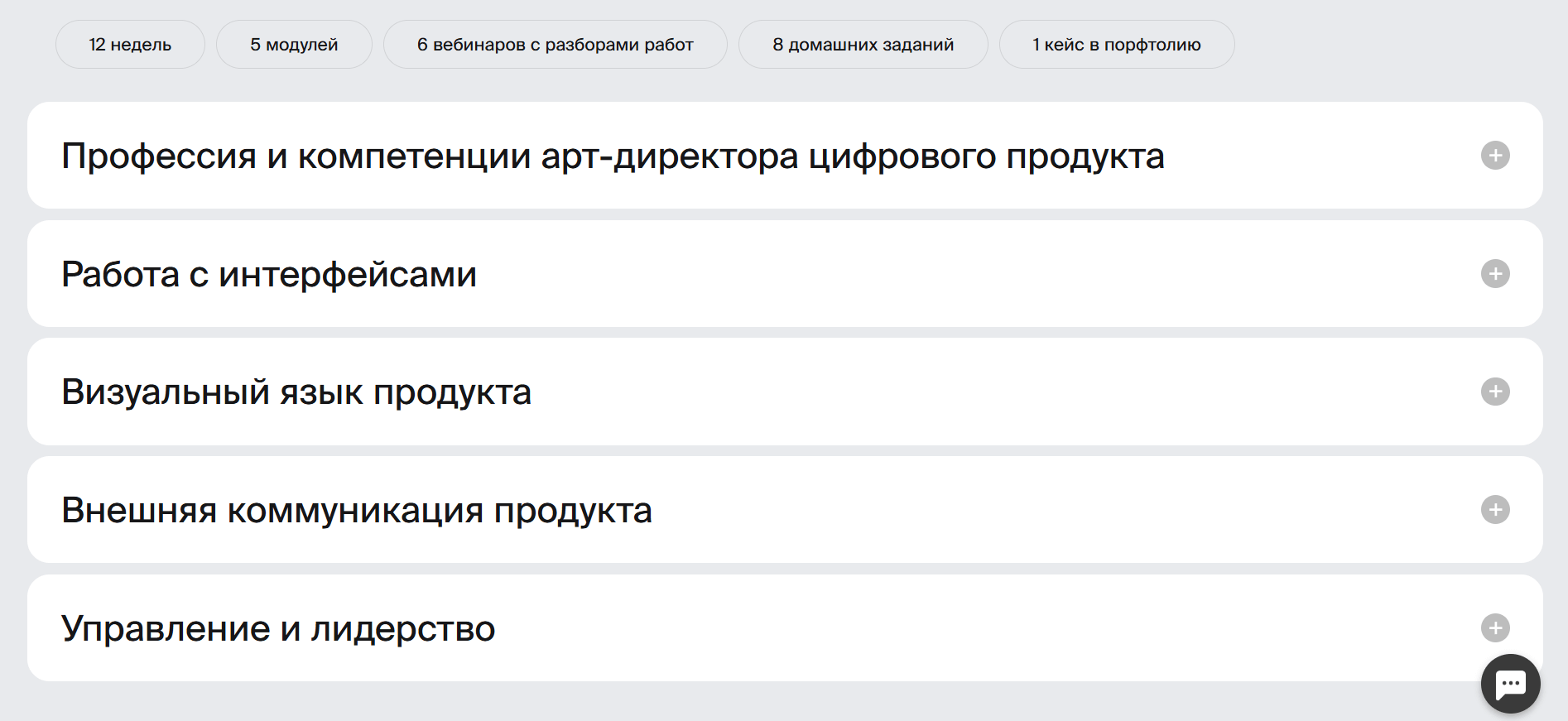1568x721 pixels.
Task: Click plus icon beside 'Профессия и компетенции' module
Action: 1494,156
